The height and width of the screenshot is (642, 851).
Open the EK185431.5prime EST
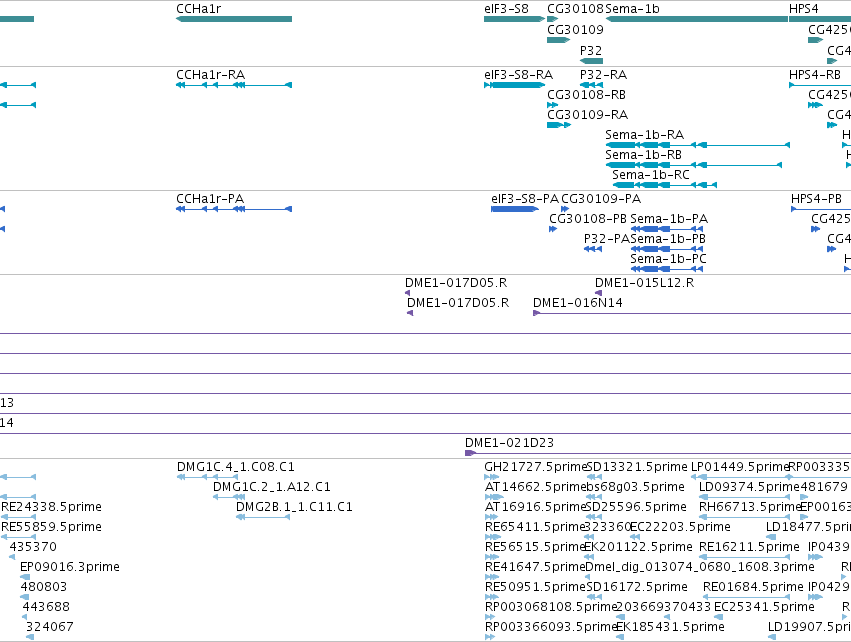[620, 637]
